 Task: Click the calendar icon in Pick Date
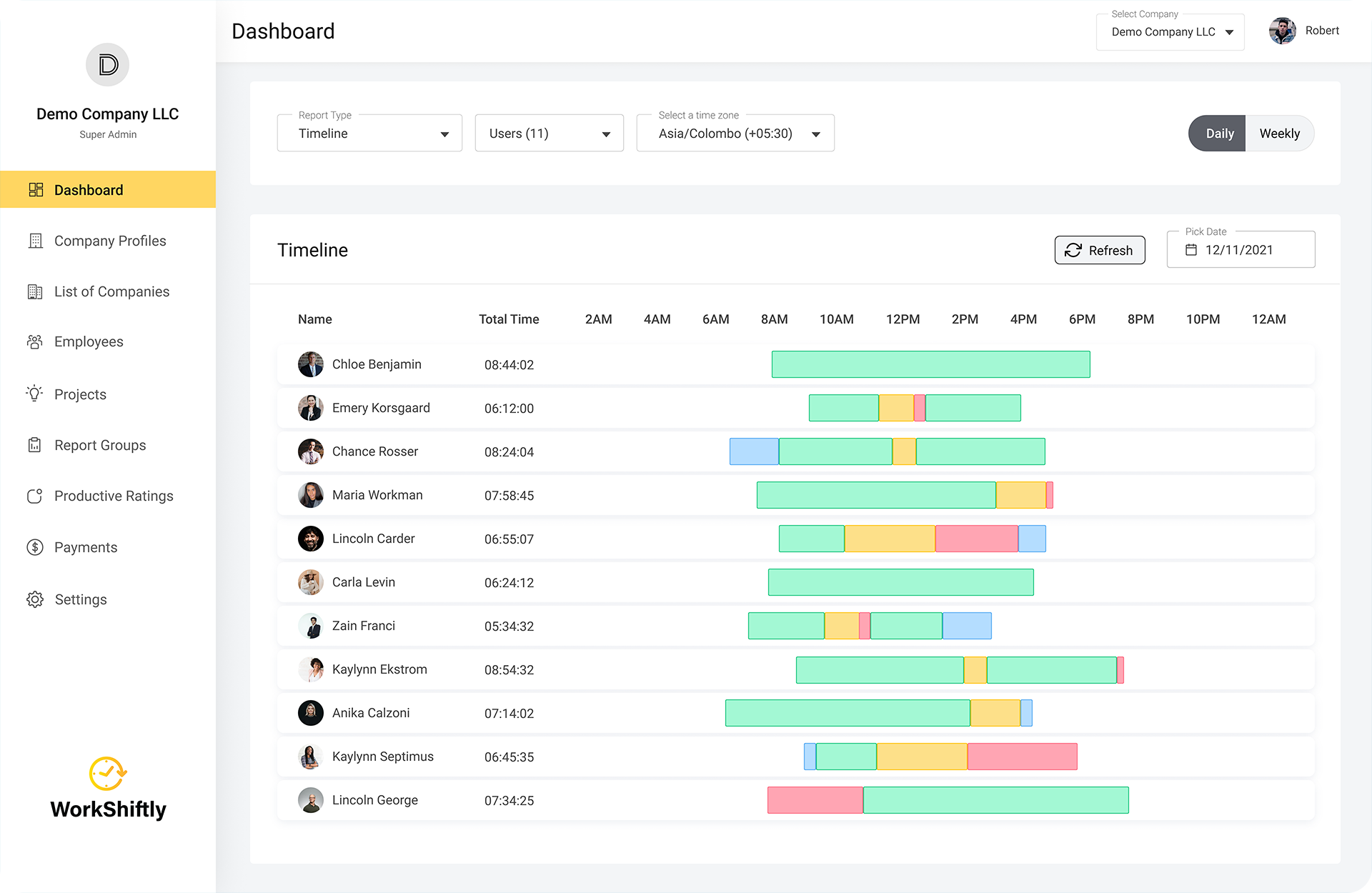pos(1190,250)
